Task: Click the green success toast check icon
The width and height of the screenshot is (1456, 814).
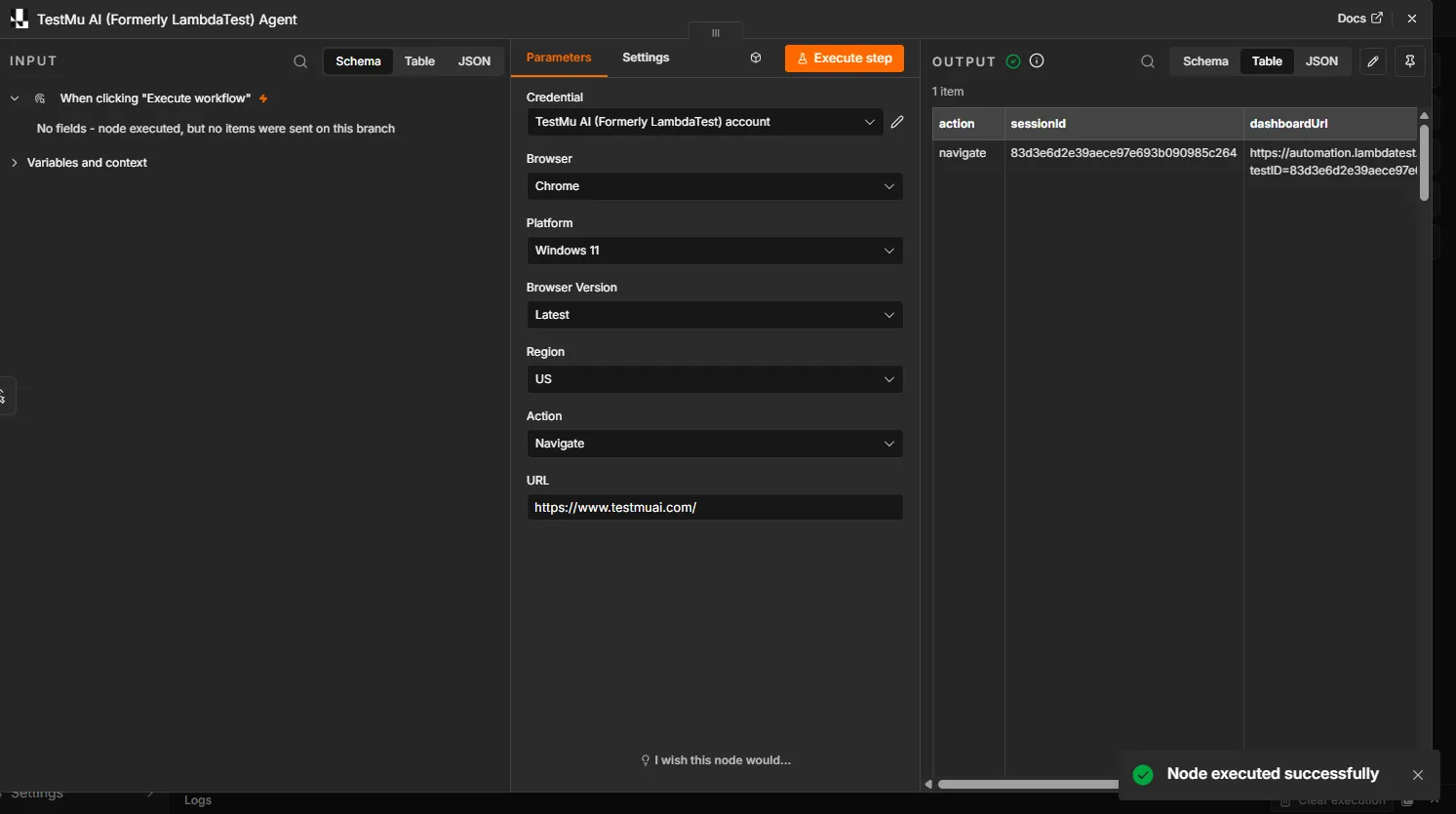Action: tap(1143, 774)
